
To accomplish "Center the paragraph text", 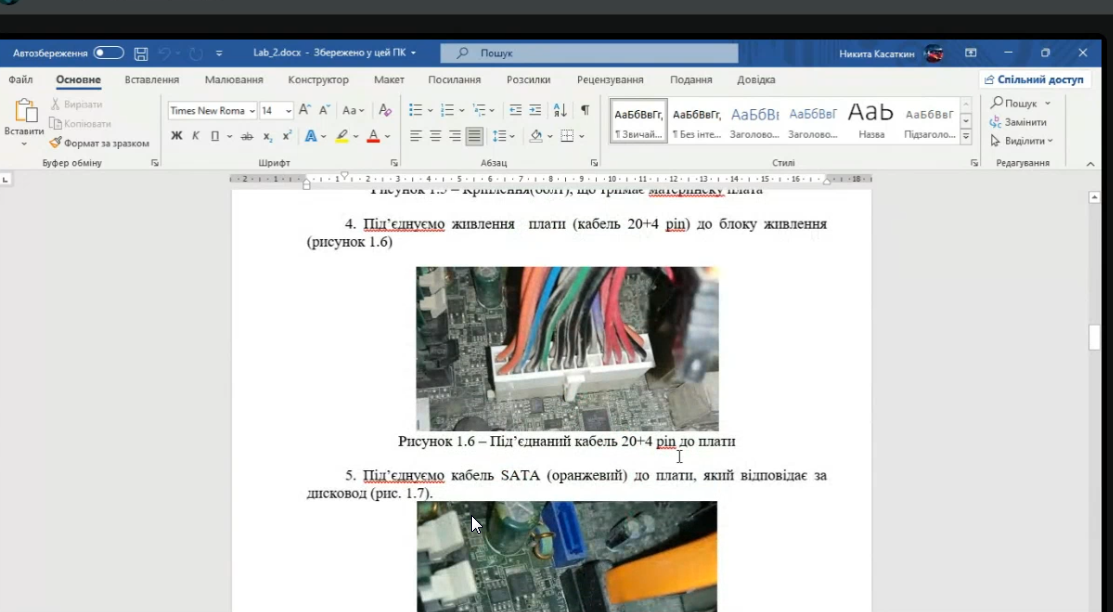I will click(435, 136).
